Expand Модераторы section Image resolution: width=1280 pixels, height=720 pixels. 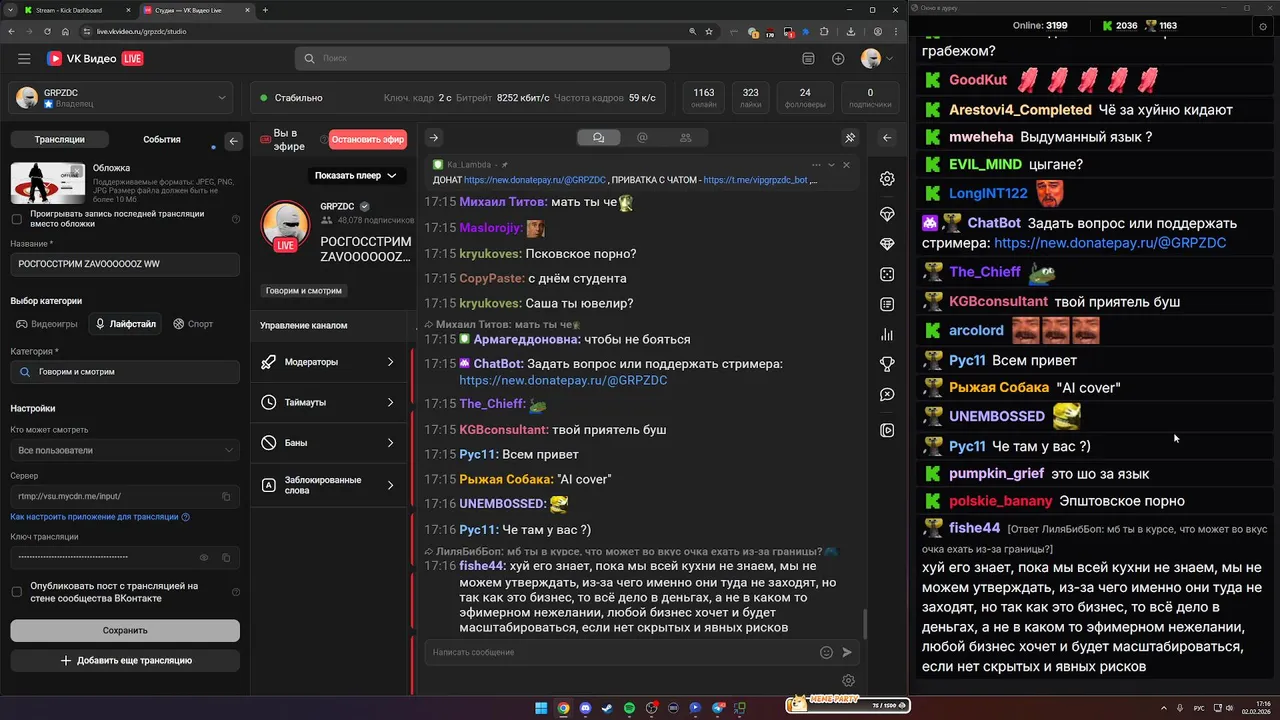point(329,362)
